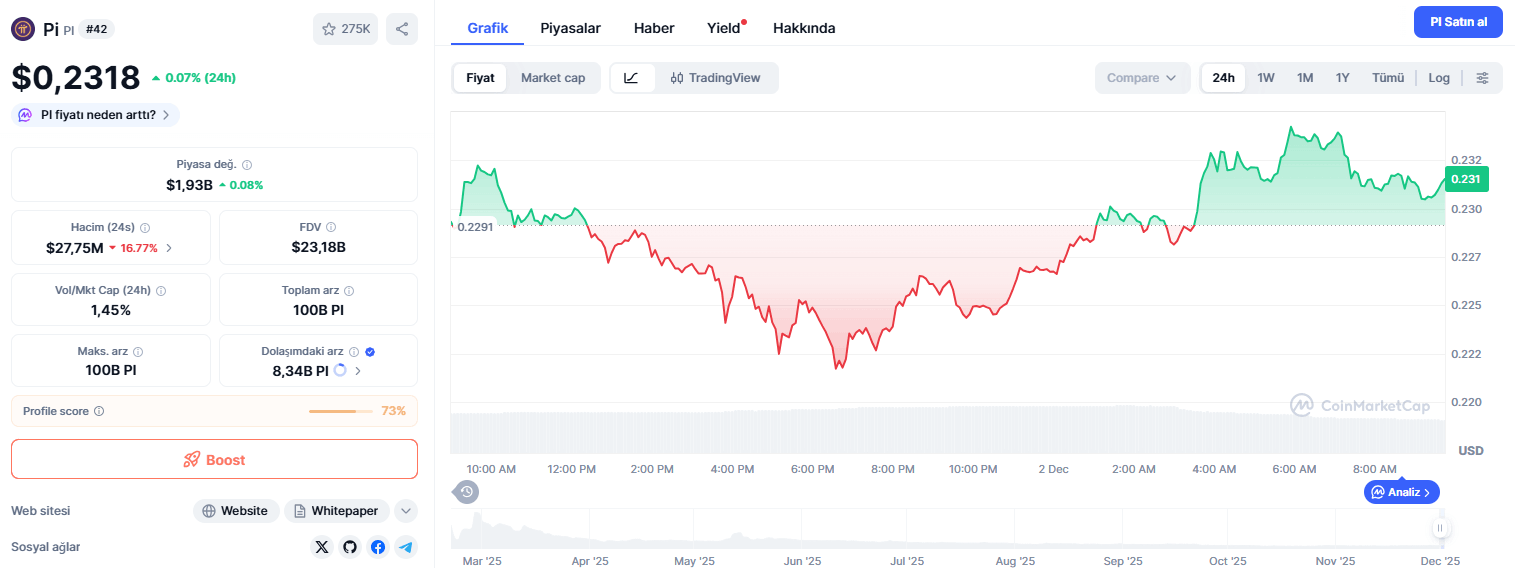Set chart range to 24h
The image size is (1515, 568).
[1223, 78]
